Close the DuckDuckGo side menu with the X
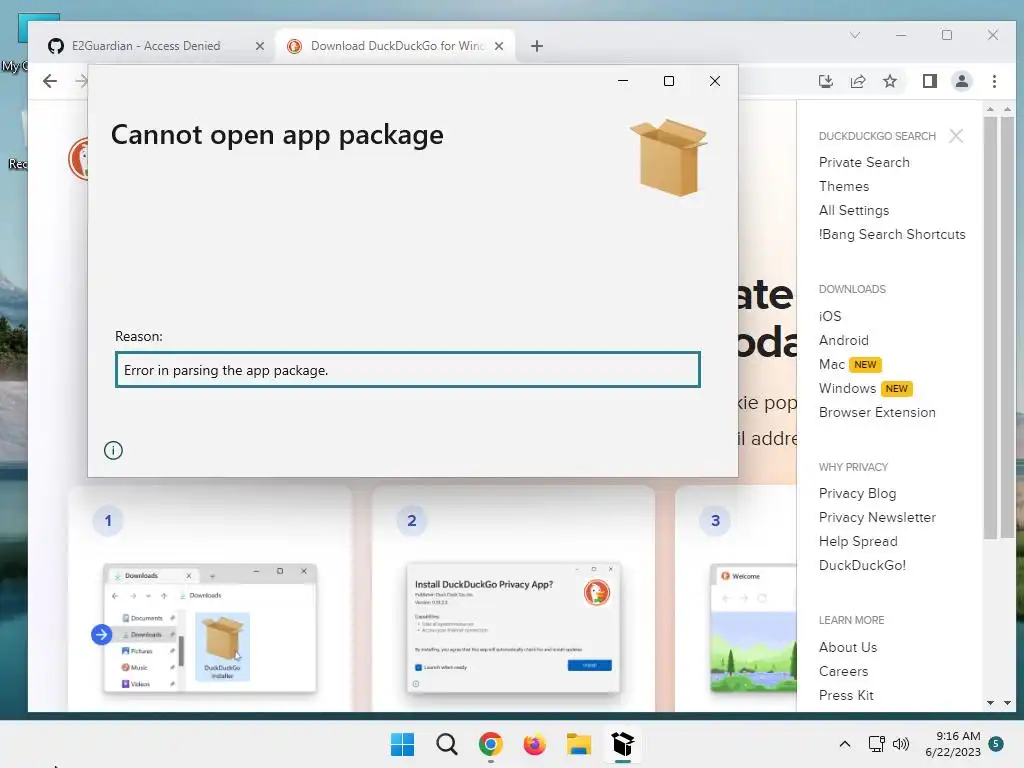Viewport: 1024px width, 768px height. pos(956,136)
